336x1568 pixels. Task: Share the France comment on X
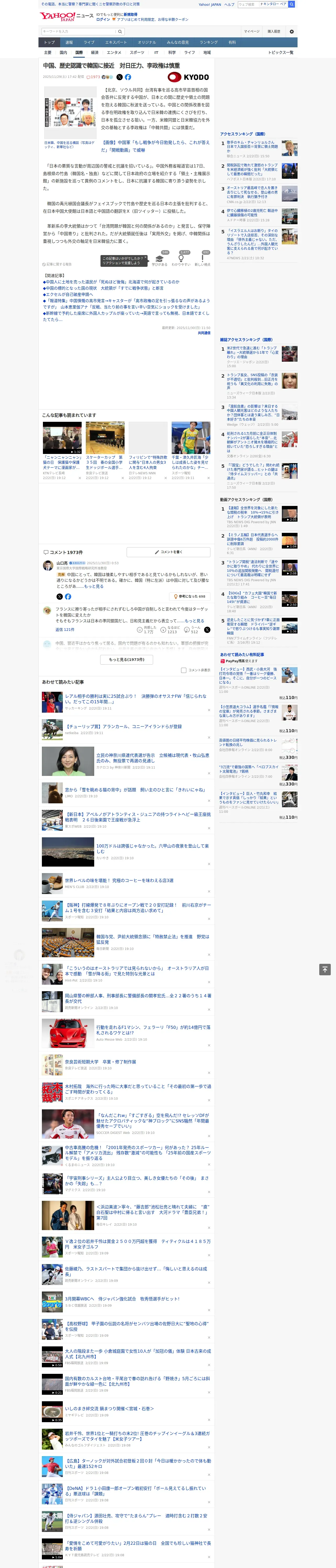coord(207,630)
